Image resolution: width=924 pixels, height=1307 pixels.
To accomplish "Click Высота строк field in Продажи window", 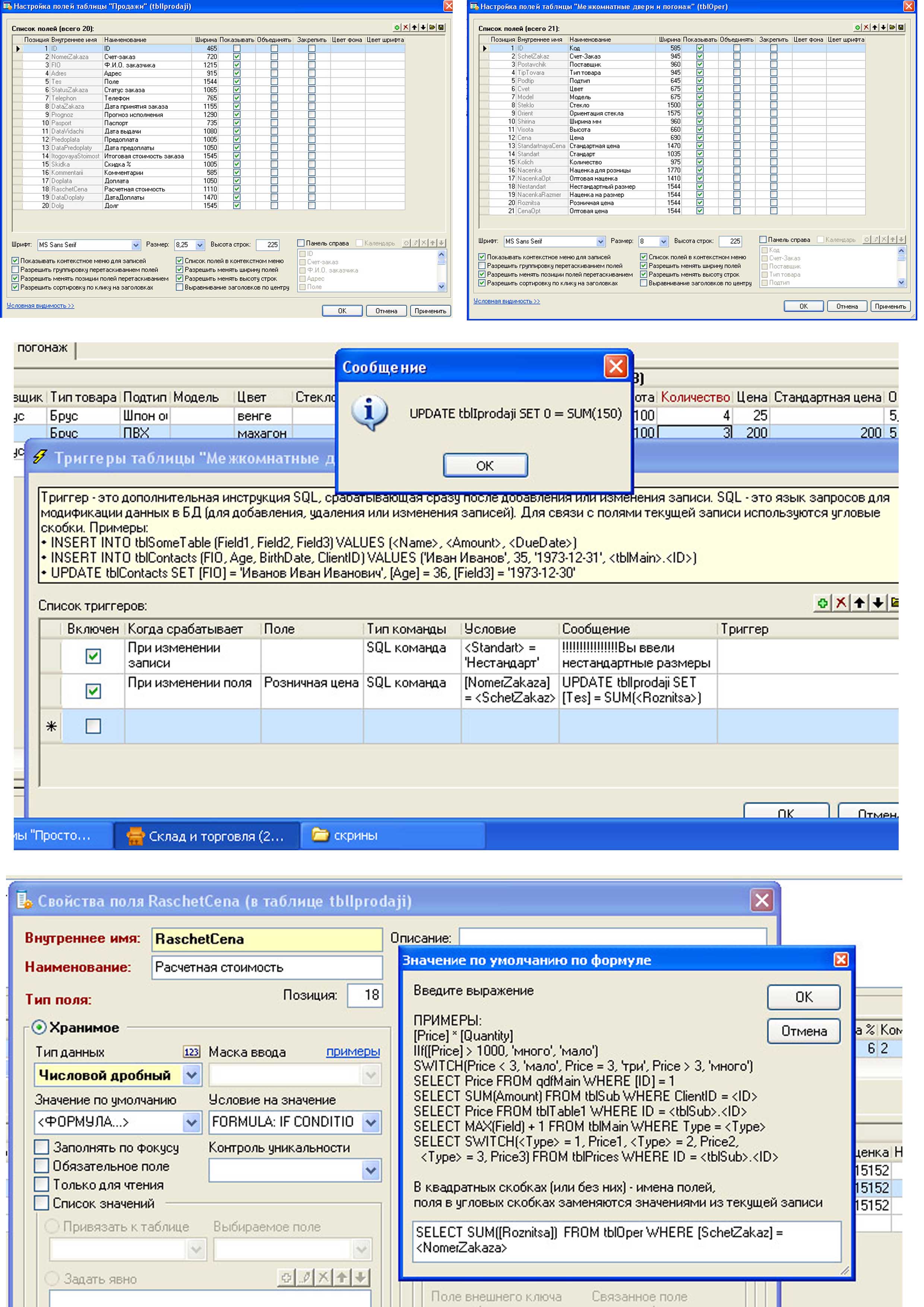I will tap(268, 245).
